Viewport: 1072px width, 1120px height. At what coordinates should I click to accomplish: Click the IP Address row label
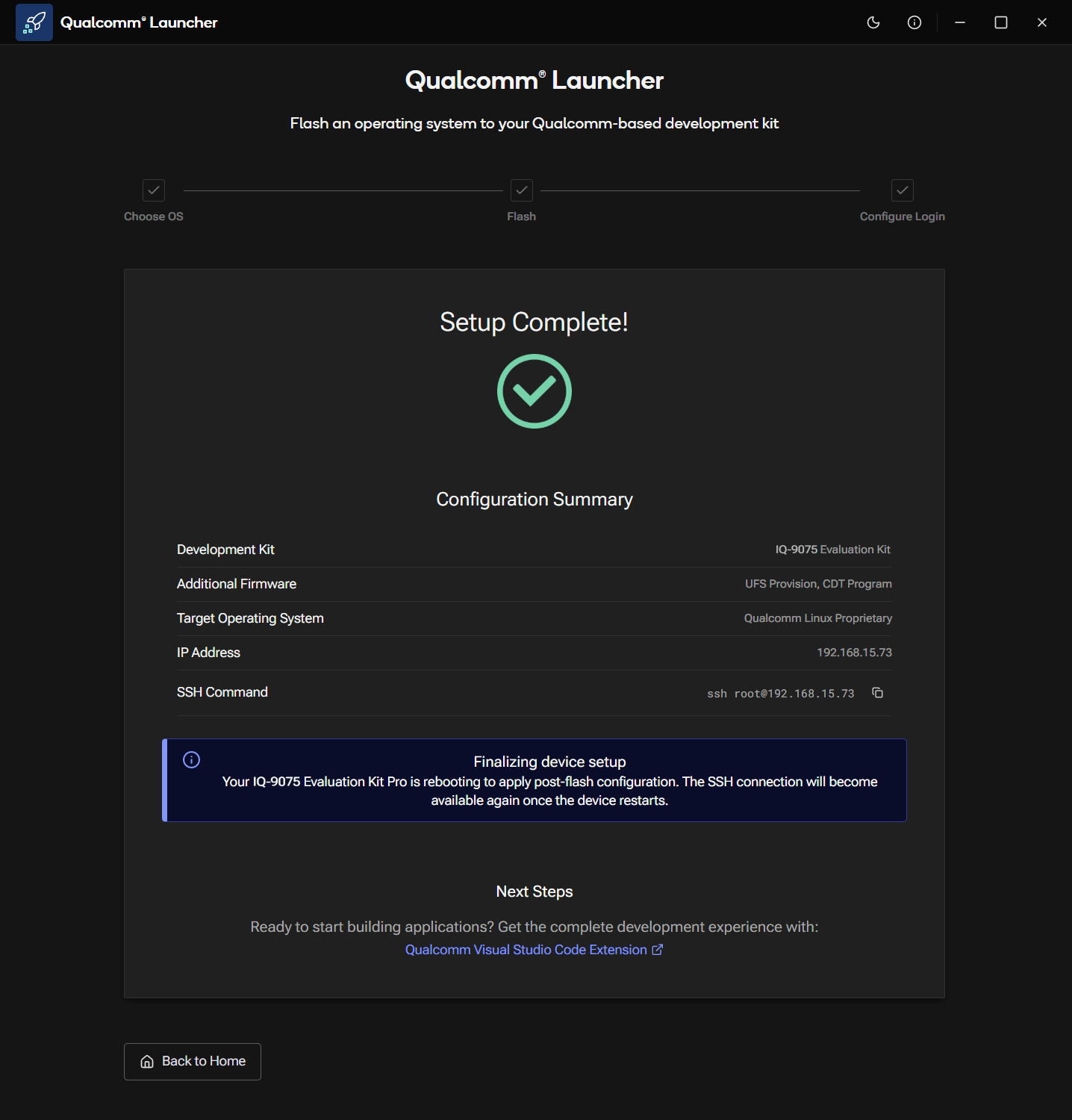[208, 653]
